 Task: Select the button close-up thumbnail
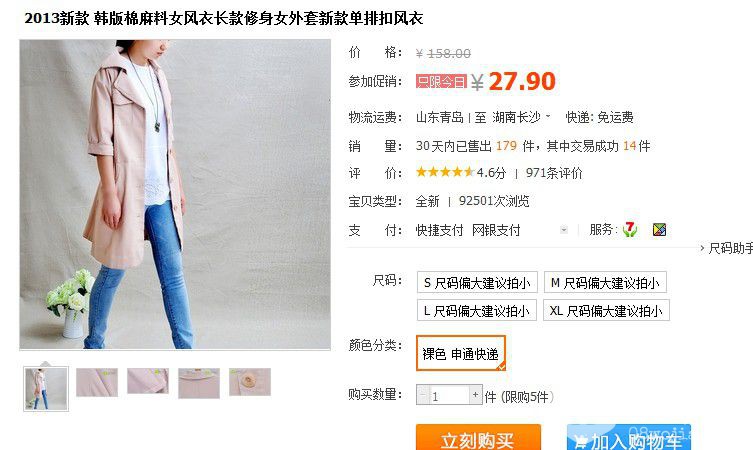(250, 382)
